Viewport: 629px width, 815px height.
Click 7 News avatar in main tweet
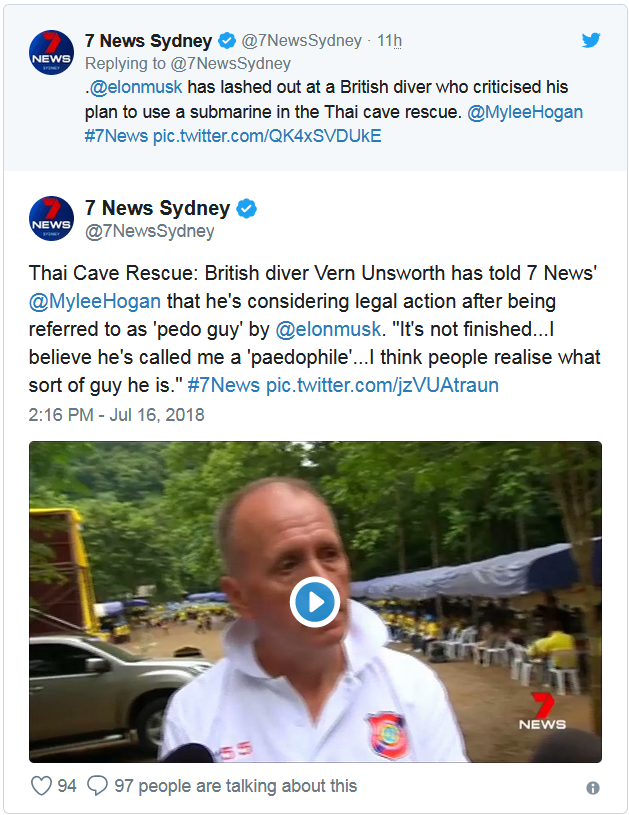[x=50, y=221]
